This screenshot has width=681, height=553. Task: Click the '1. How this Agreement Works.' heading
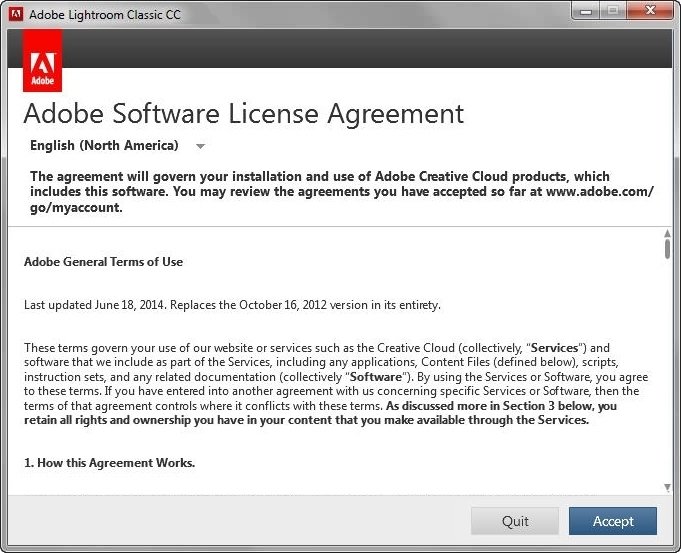point(109,463)
